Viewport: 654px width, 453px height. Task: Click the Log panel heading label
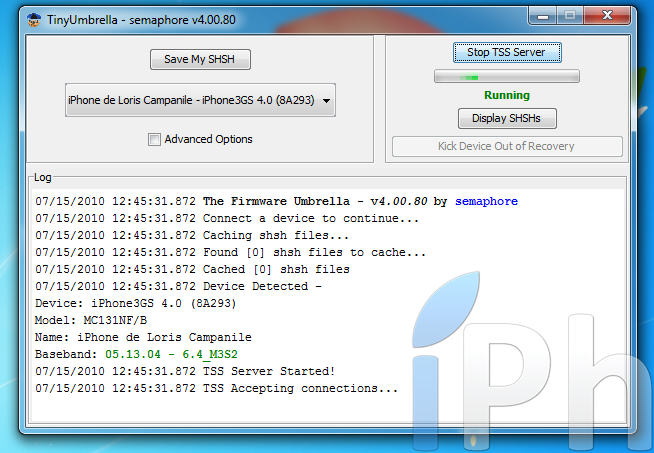(x=43, y=177)
